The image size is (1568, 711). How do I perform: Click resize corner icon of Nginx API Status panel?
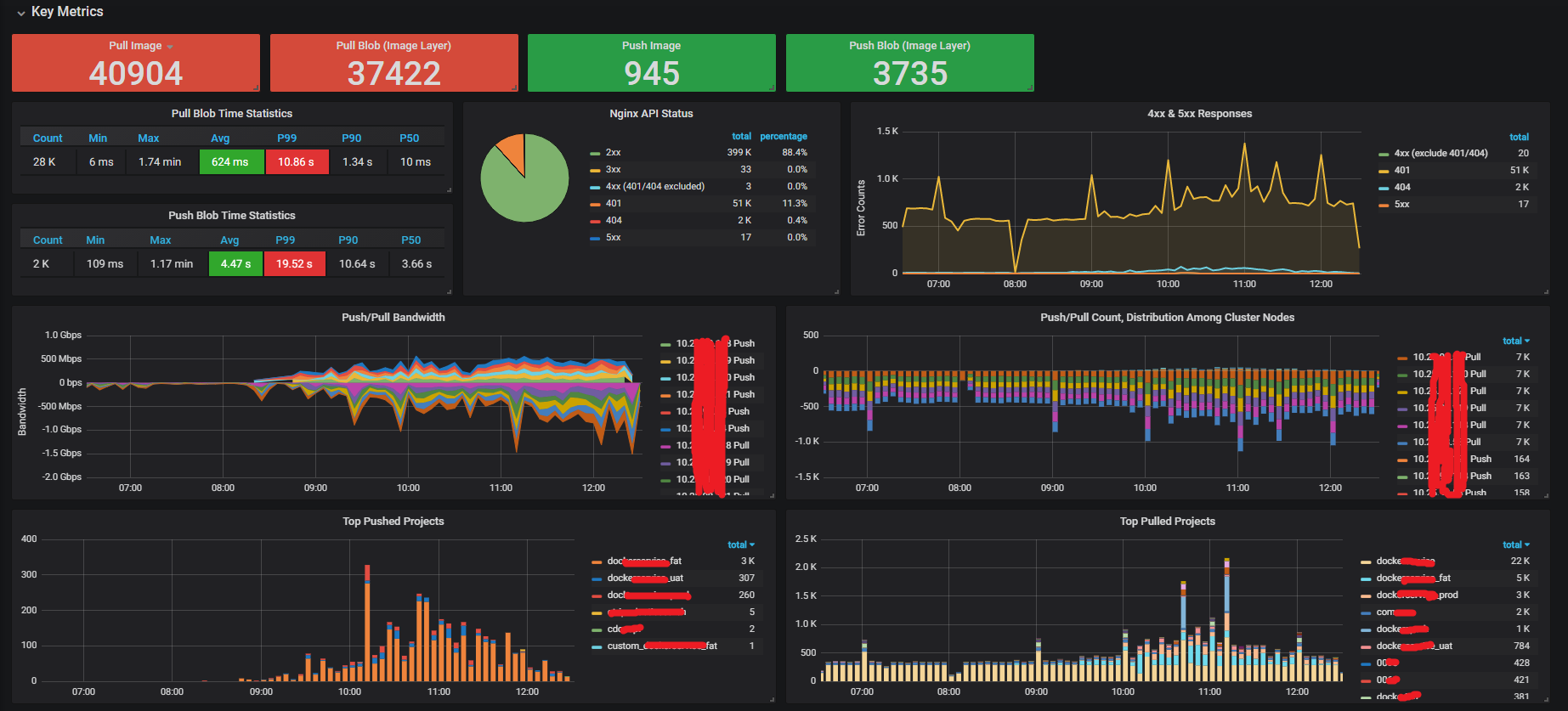point(836,291)
